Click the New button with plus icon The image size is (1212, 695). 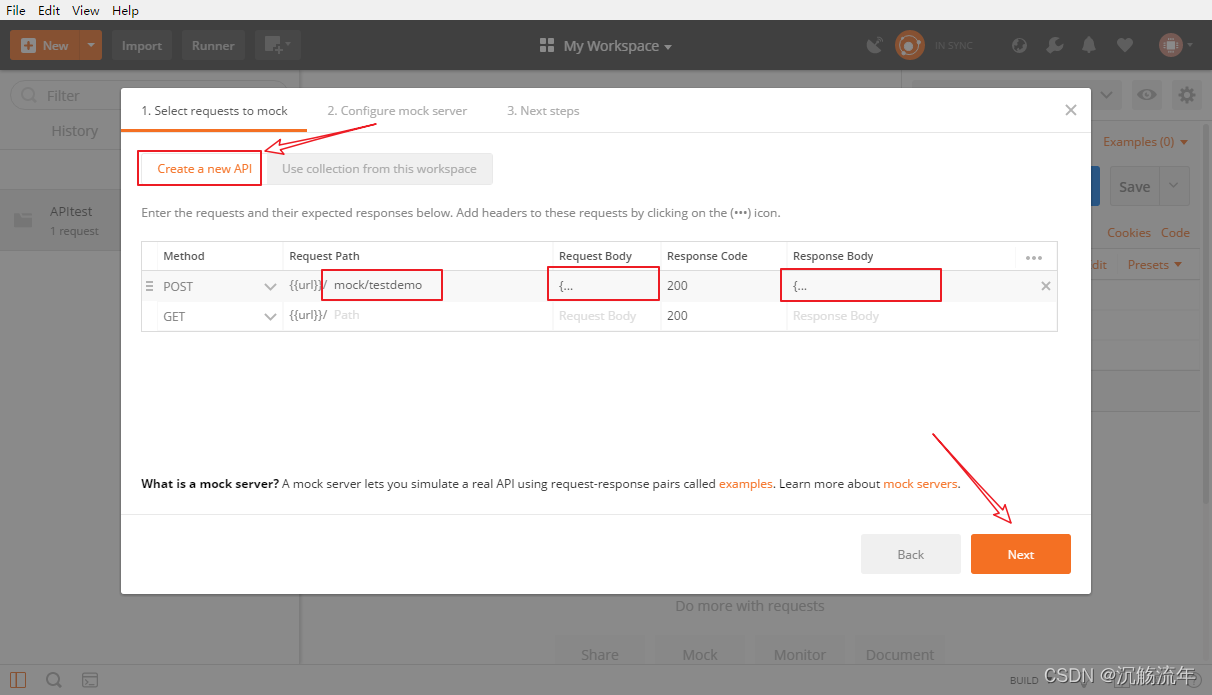pyautogui.click(x=44, y=45)
